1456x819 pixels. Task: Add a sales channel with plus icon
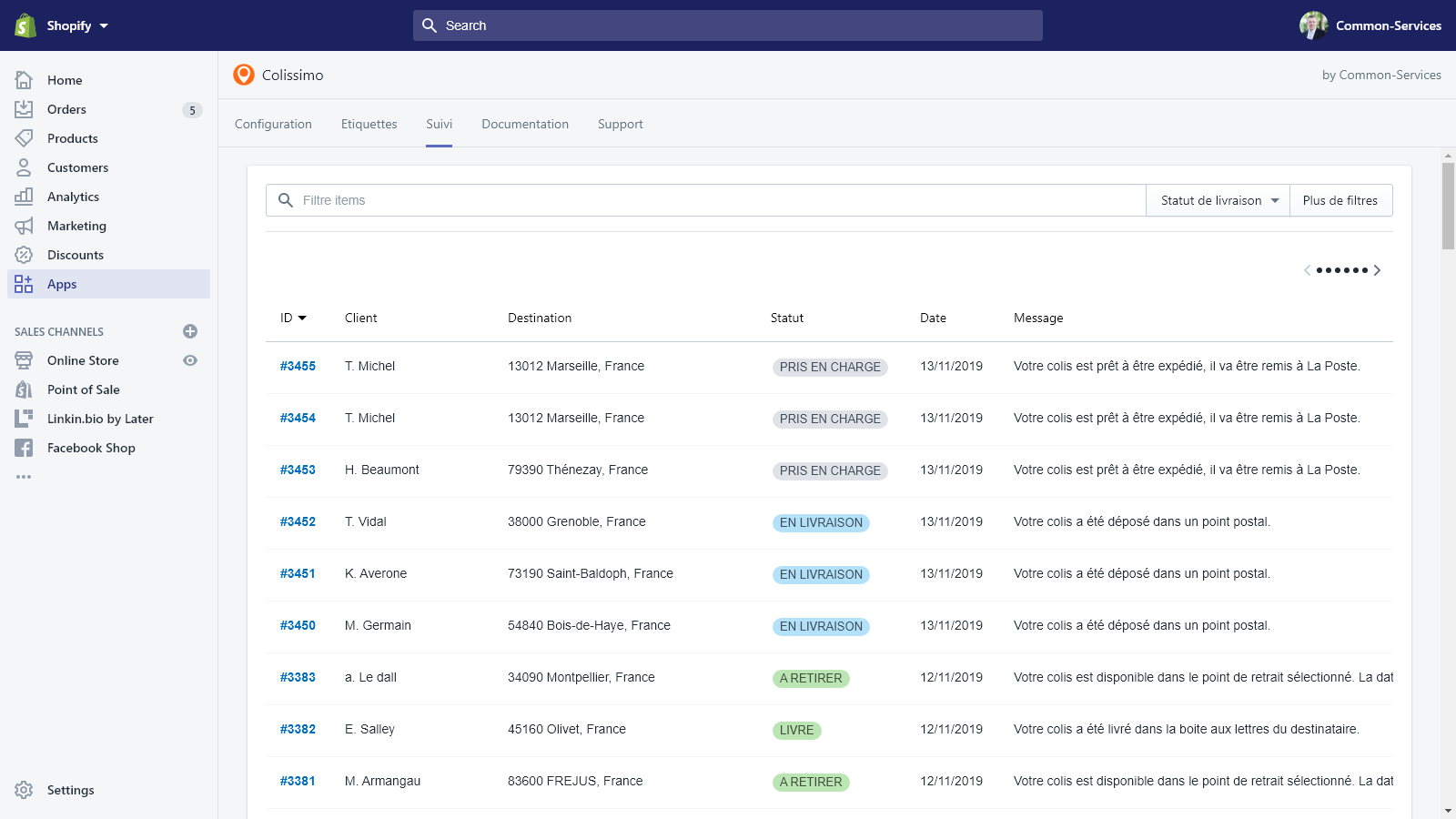coord(190,331)
